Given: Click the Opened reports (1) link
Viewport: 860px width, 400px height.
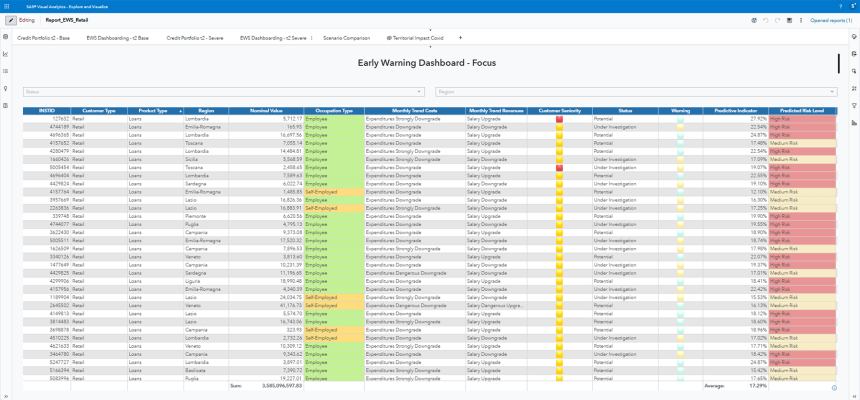Looking at the screenshot, I should point(831,20).
